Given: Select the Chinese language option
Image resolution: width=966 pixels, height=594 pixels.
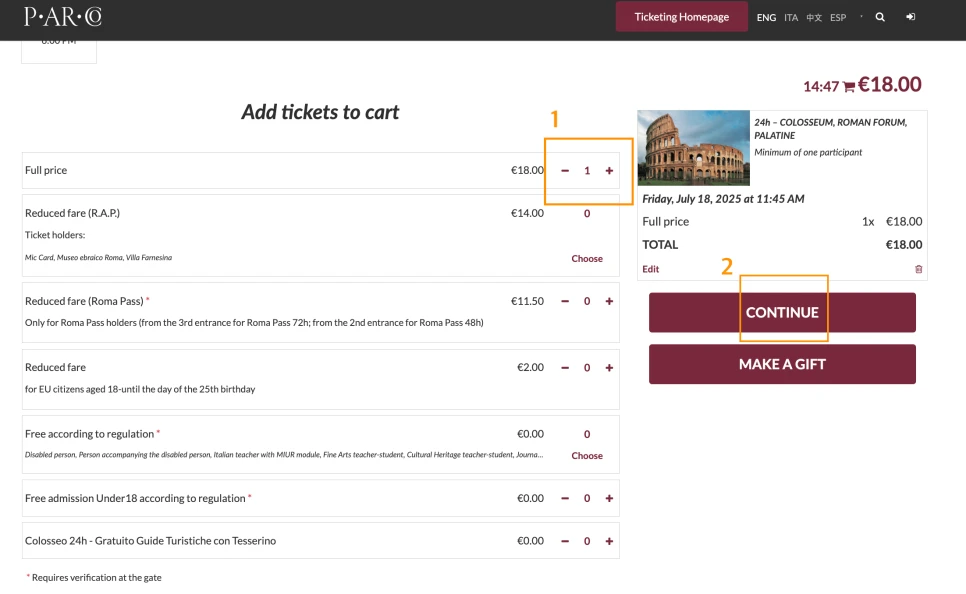Looking at the screenshot, I should pyautogui.click(x=814, y=18).
